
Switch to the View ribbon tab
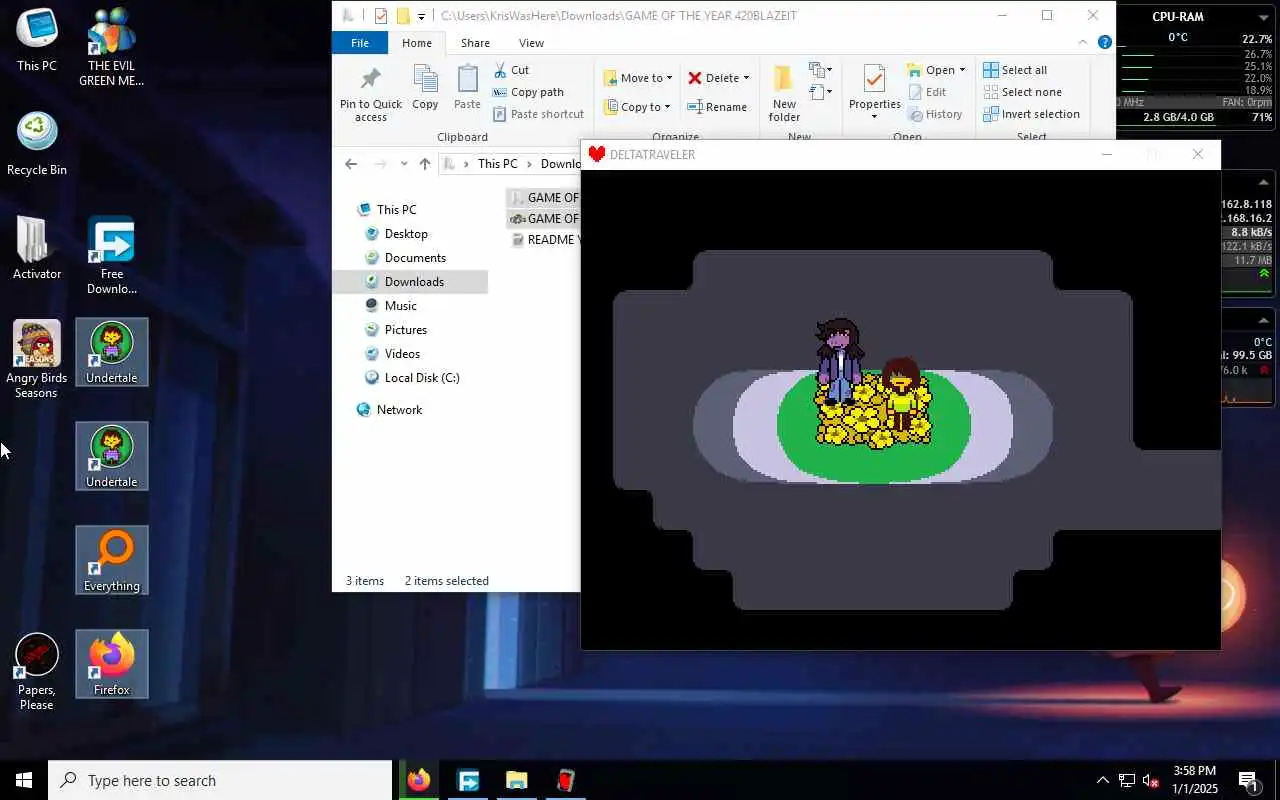pyautogui.click(x=531, y=43)
